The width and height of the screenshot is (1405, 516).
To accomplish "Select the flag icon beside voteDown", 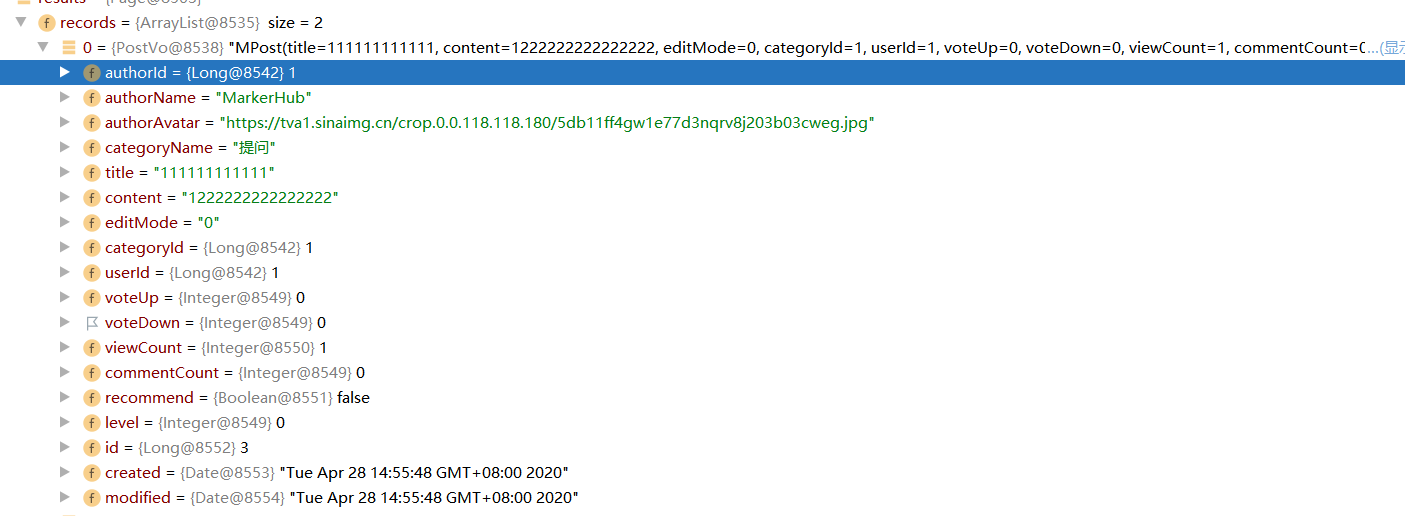I will pos(92,323).
